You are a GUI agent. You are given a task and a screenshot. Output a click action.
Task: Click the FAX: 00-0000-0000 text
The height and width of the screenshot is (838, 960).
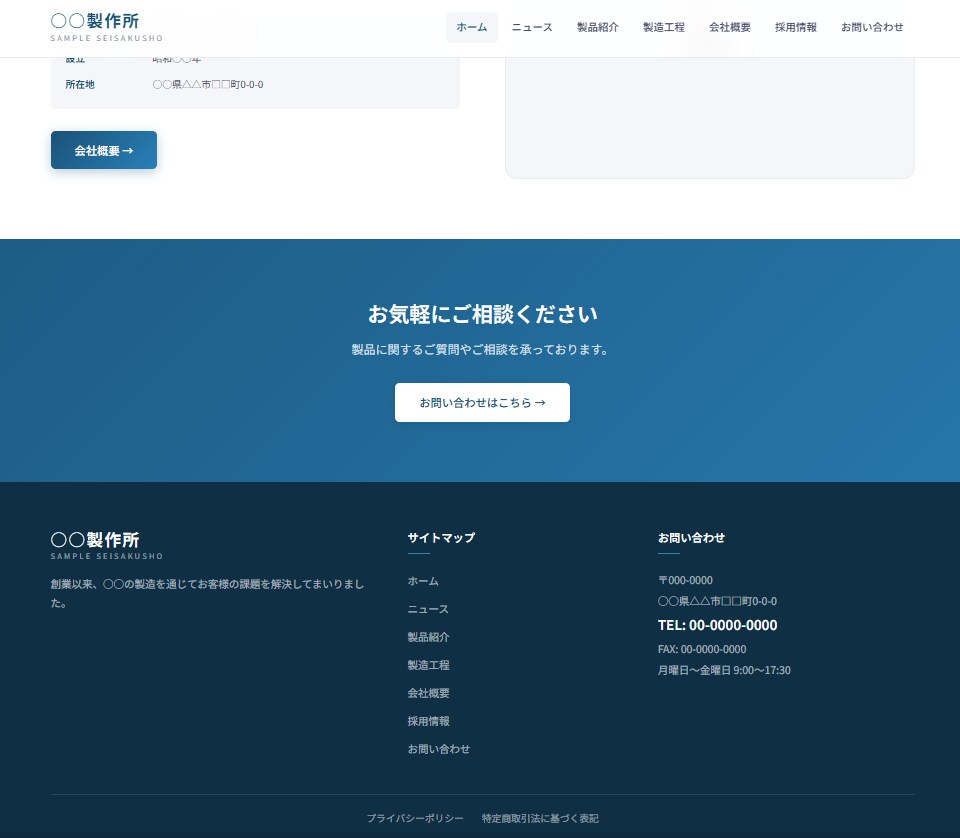[702, 649]
